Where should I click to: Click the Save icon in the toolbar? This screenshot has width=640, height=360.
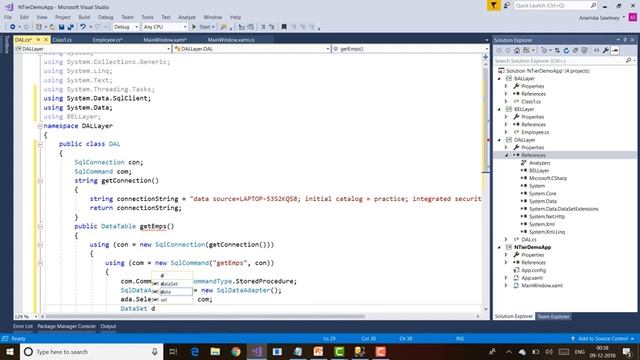(61, 27)
